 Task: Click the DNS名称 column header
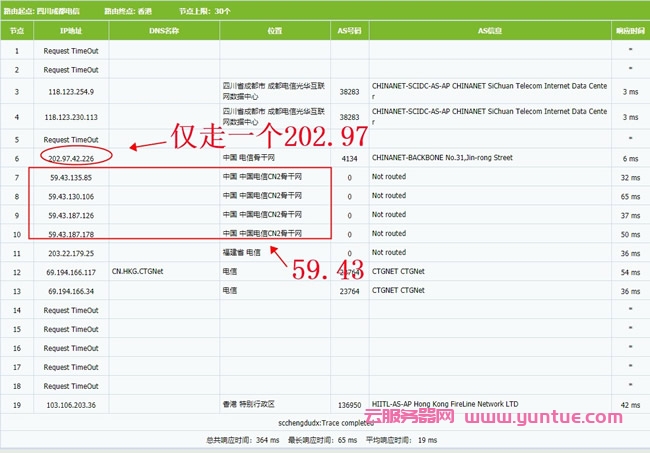[164, 31]
